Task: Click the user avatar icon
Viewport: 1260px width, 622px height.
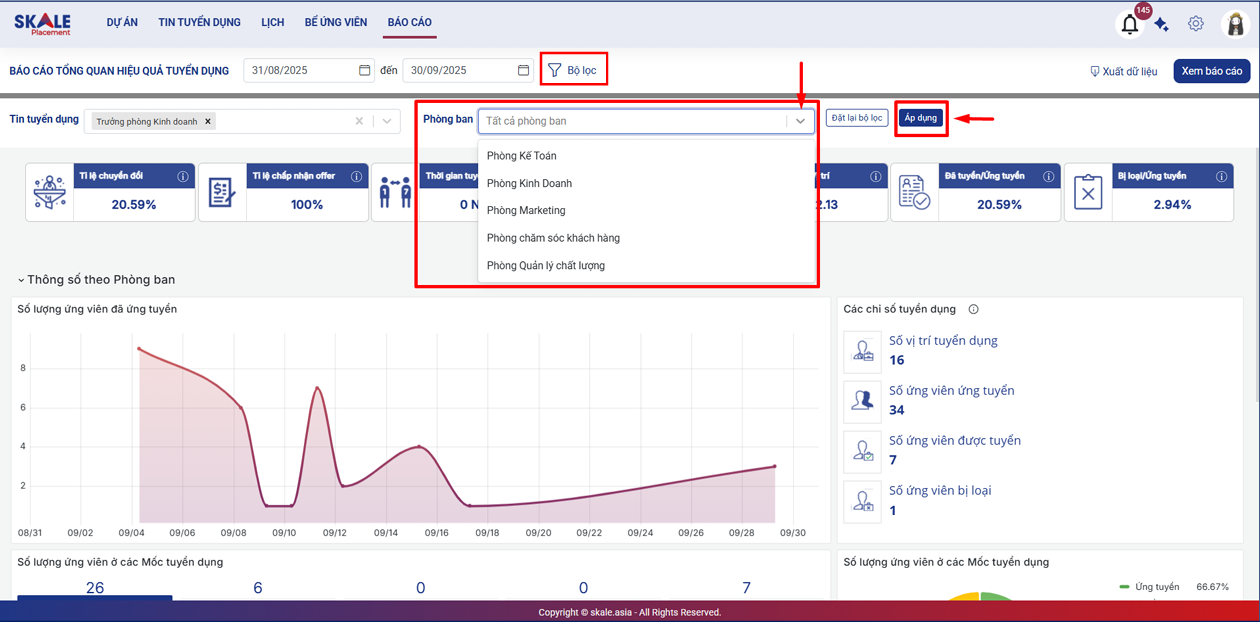Action: (1236, 24)
